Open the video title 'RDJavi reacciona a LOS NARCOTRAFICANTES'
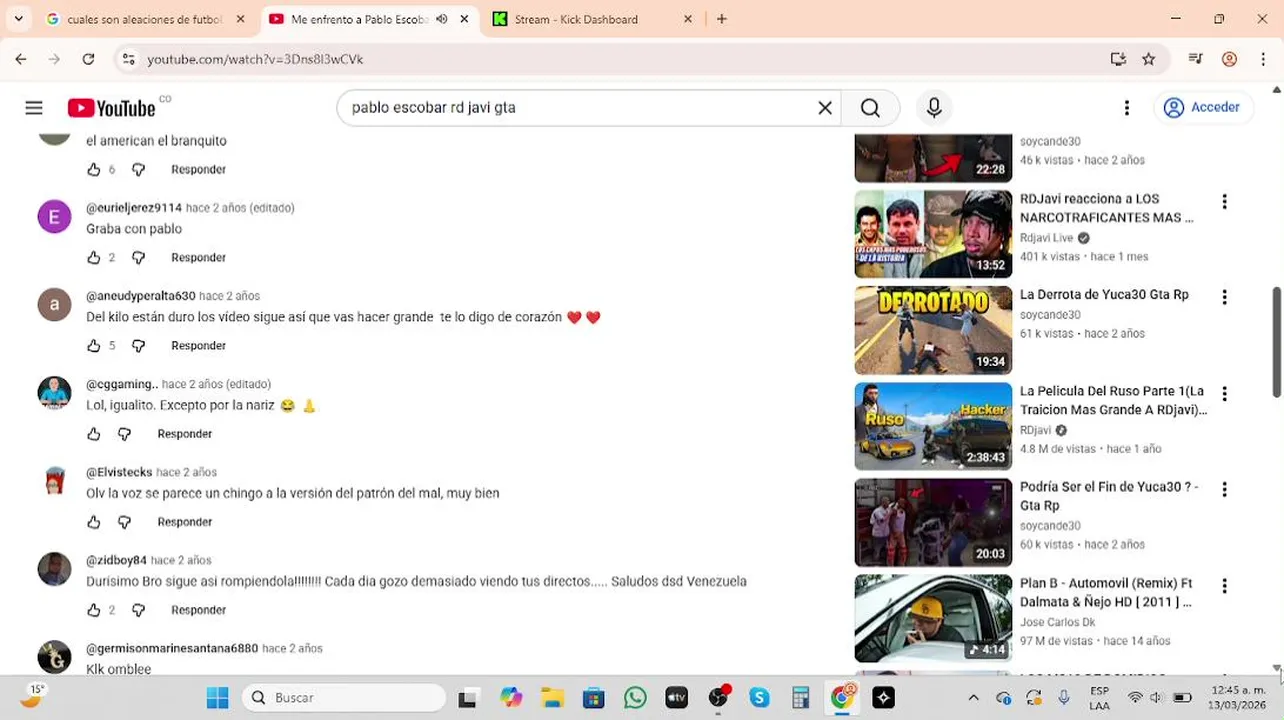 tap(1106, 208)
